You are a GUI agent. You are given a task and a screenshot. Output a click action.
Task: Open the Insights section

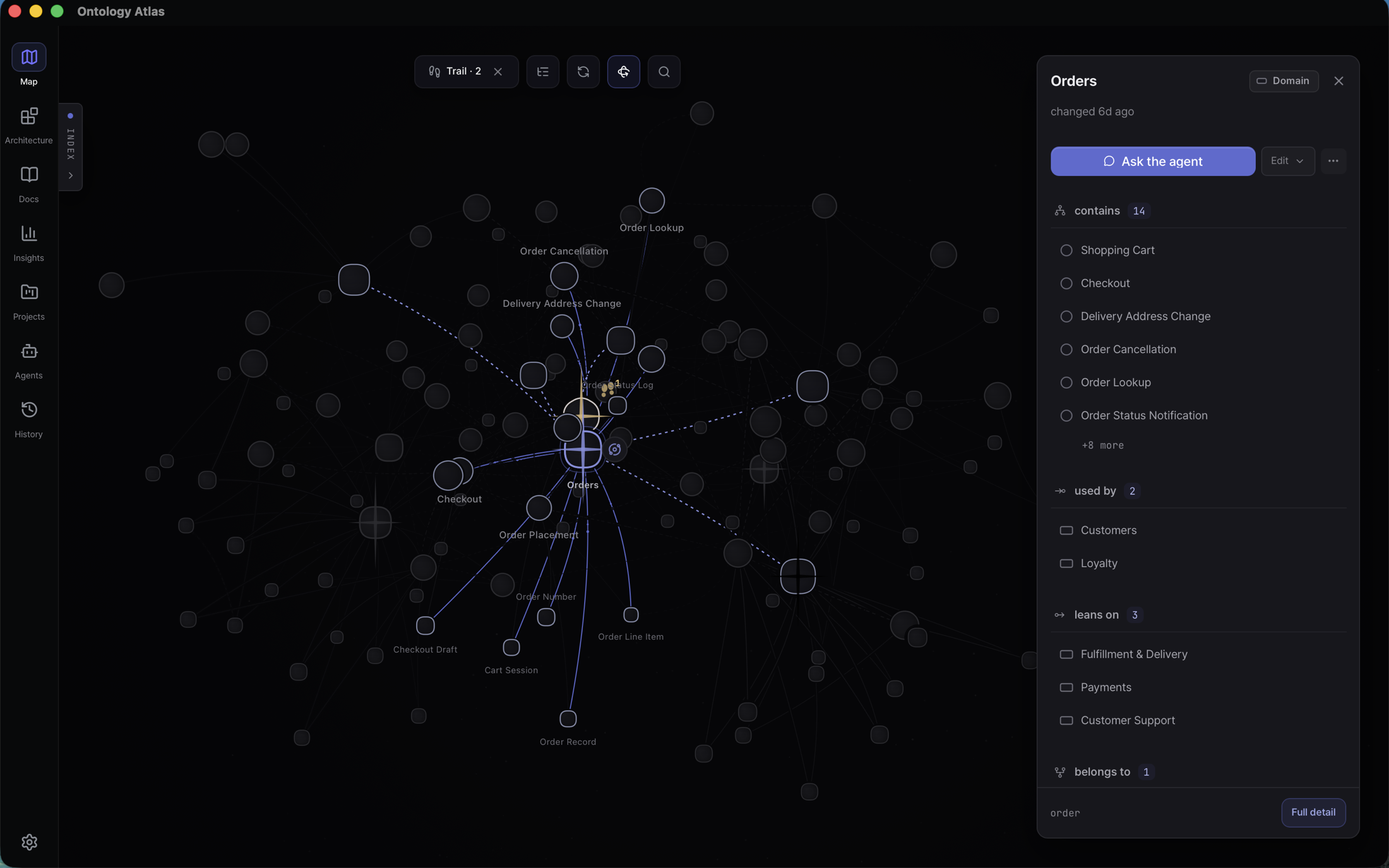click(28, 243)
